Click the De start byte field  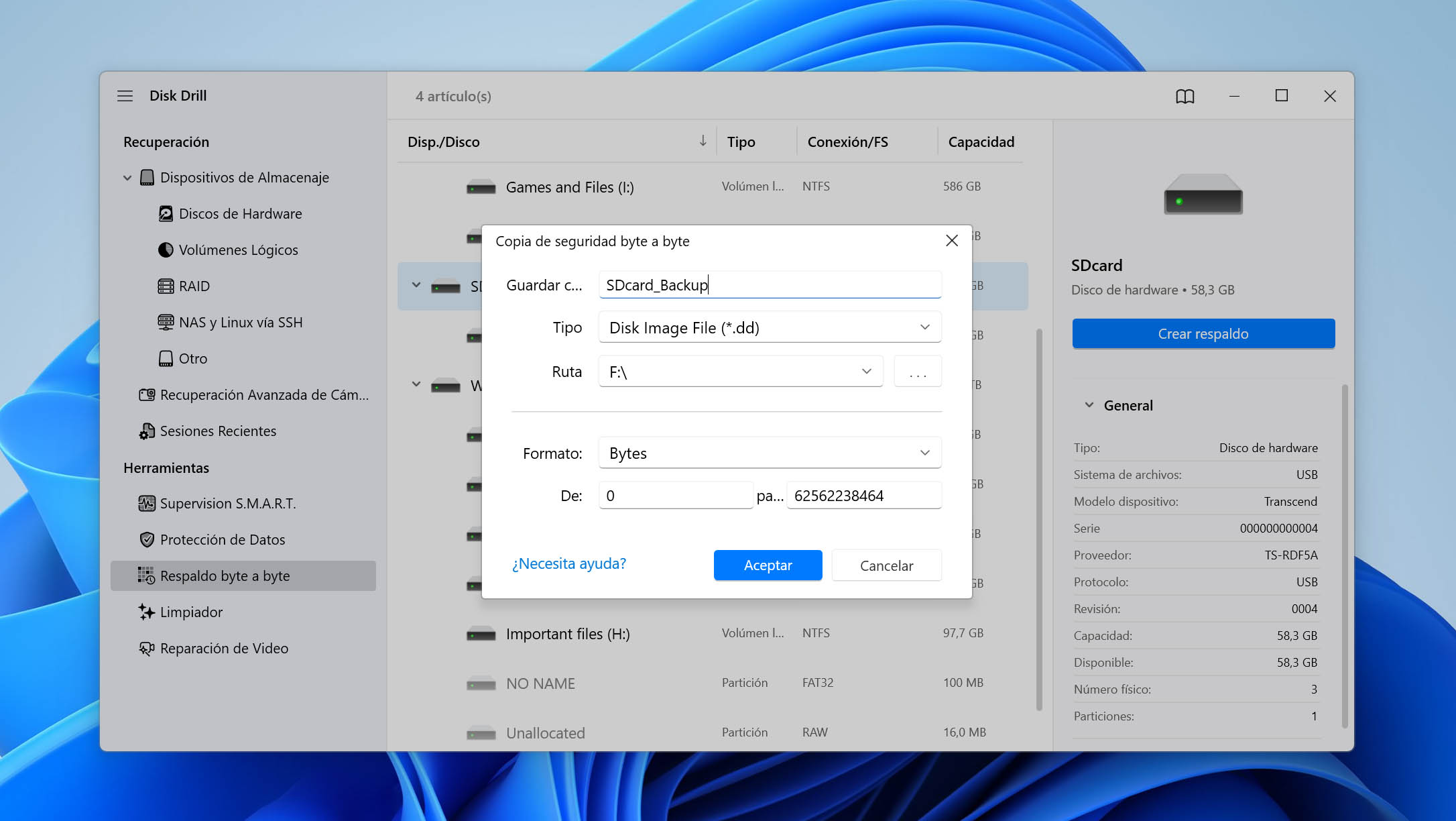[676, 496]
